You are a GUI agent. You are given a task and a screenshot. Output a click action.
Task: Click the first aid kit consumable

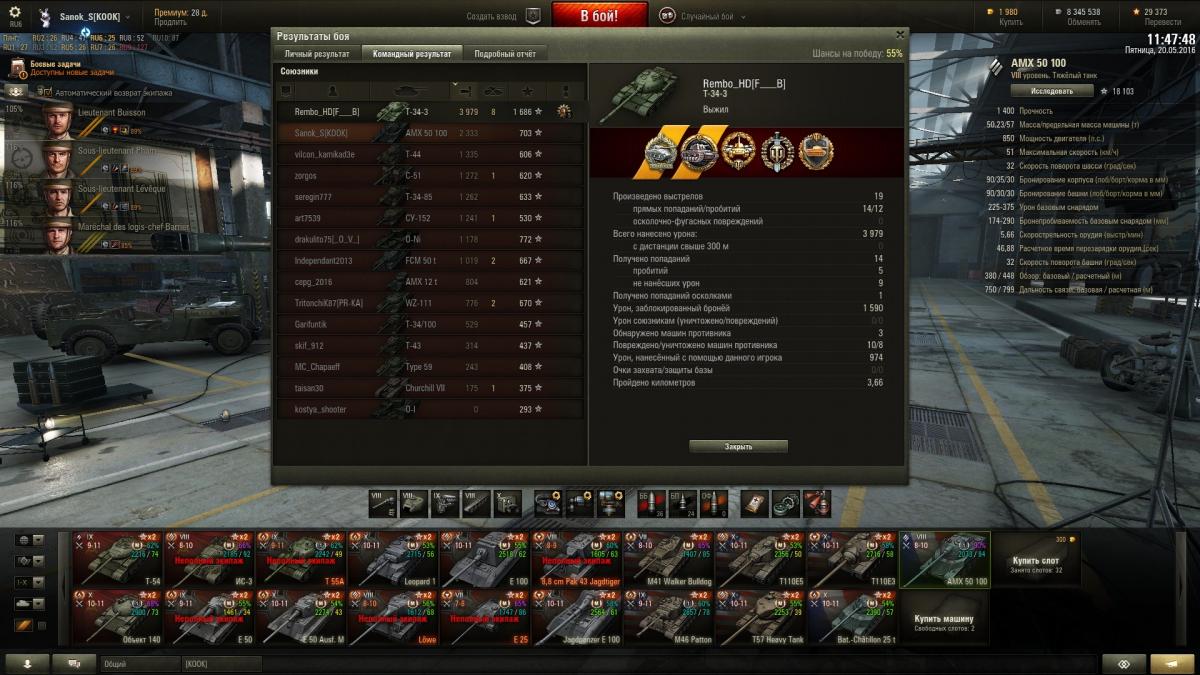pyautogui.click(x=755, y=502)
